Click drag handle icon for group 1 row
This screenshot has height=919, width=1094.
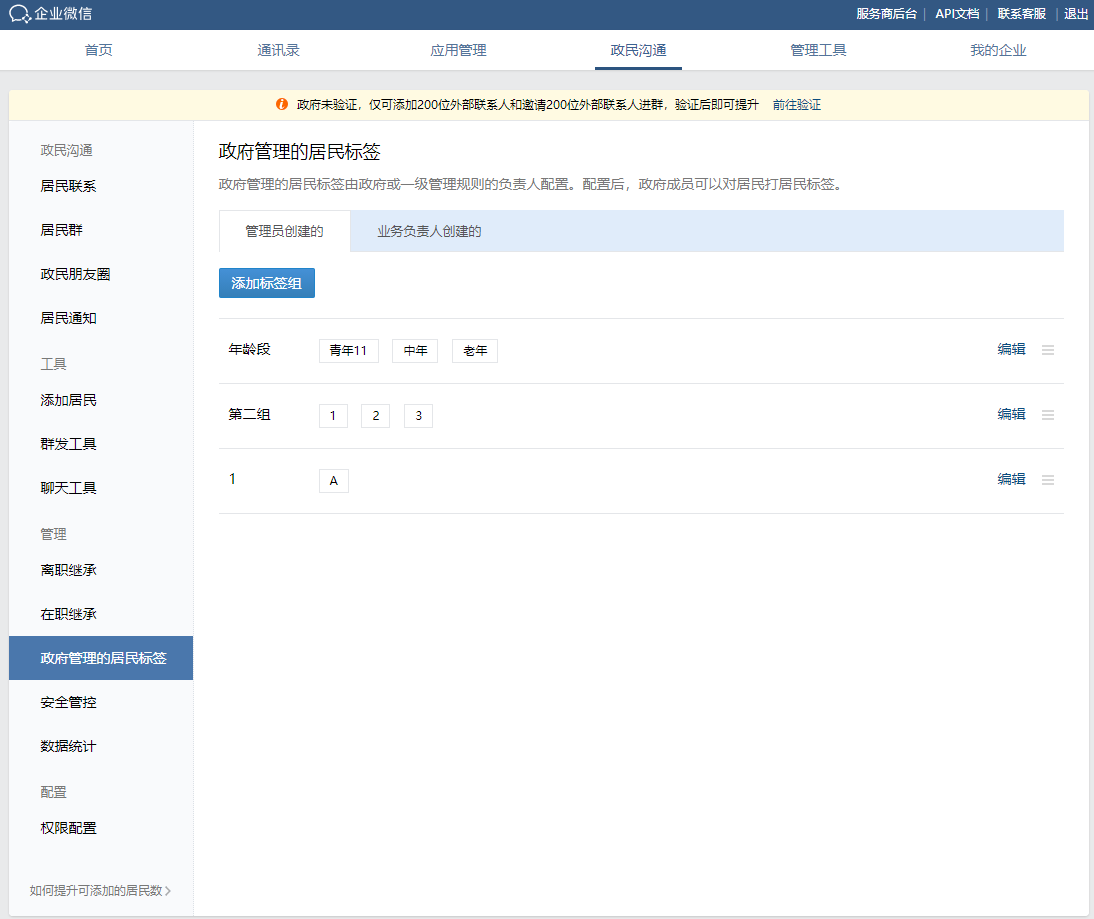[1048, 479]
